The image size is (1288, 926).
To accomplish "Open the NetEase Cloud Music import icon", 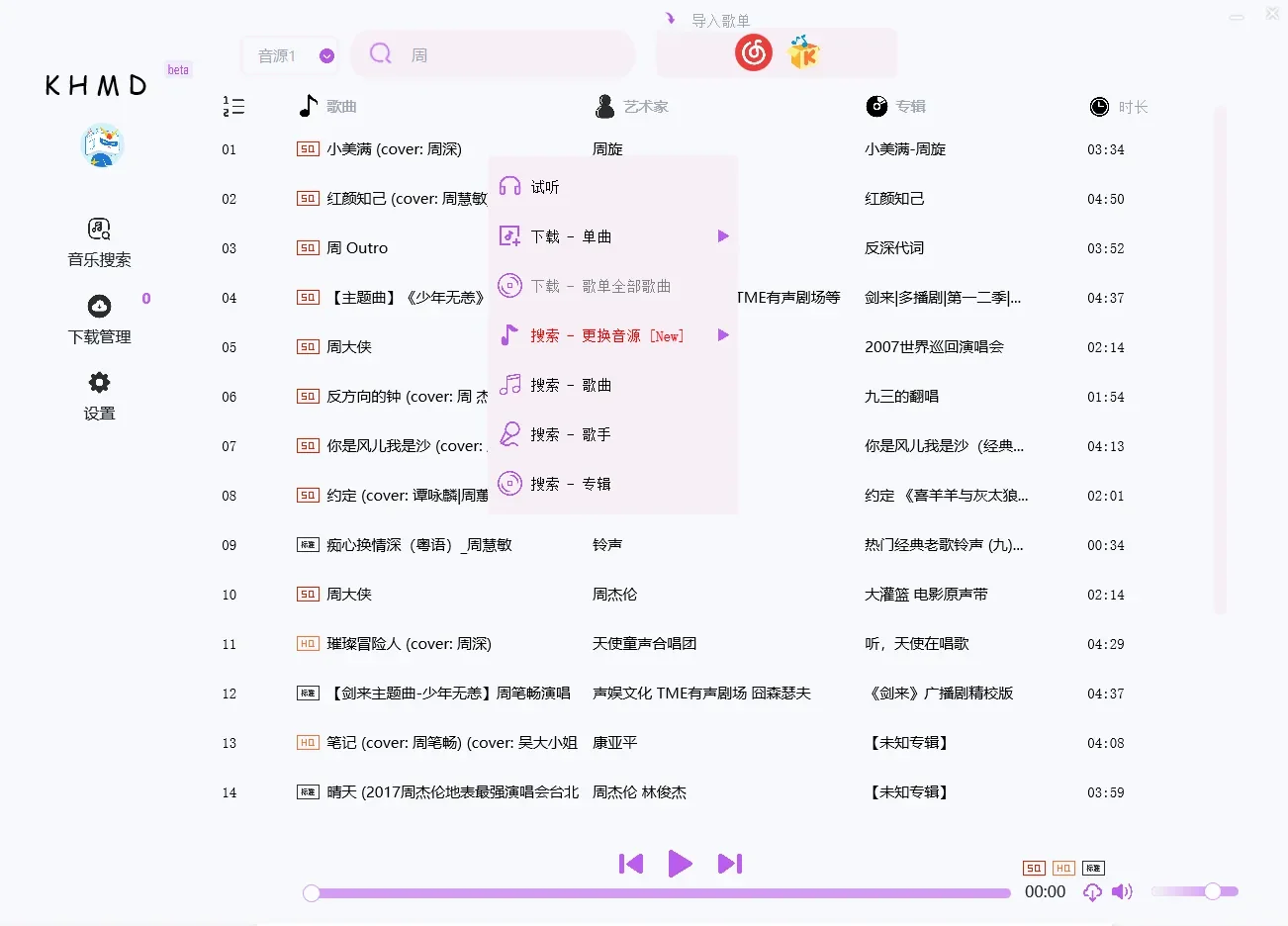I will pos(753,52).
